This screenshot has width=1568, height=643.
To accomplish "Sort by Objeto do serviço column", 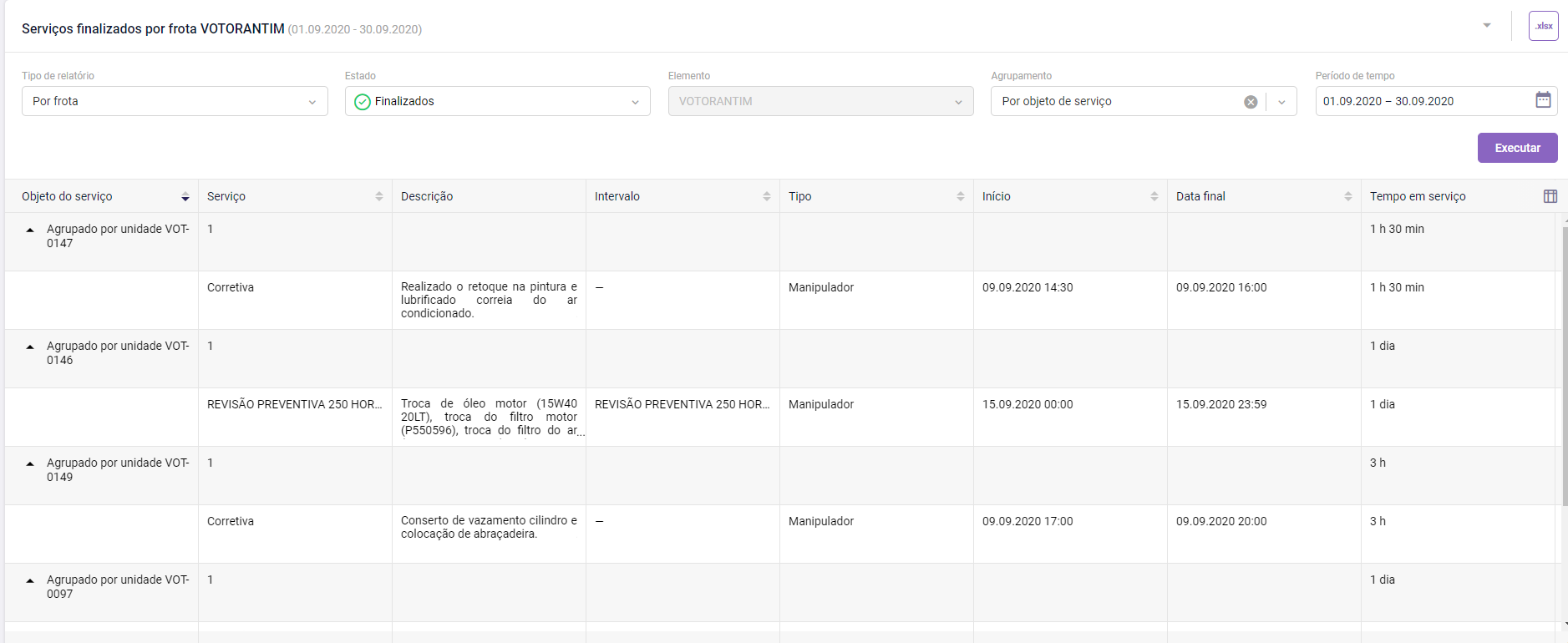I will pos(185,196).
